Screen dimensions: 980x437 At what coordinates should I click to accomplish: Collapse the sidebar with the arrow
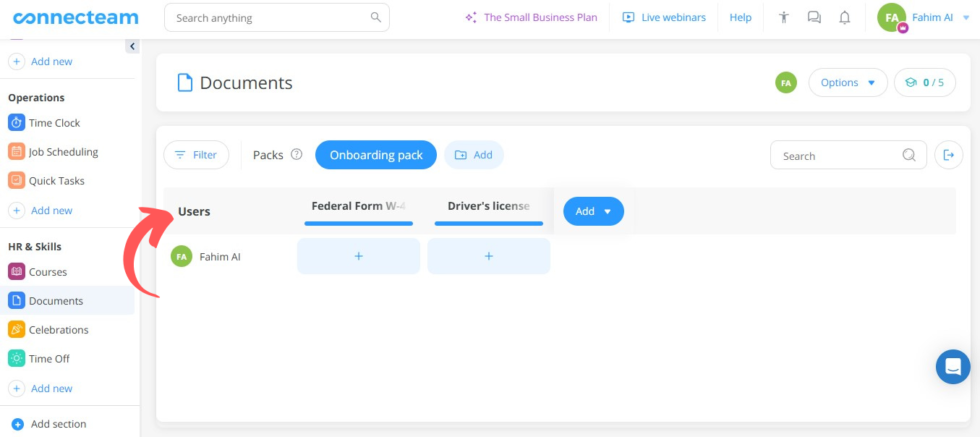132,46
